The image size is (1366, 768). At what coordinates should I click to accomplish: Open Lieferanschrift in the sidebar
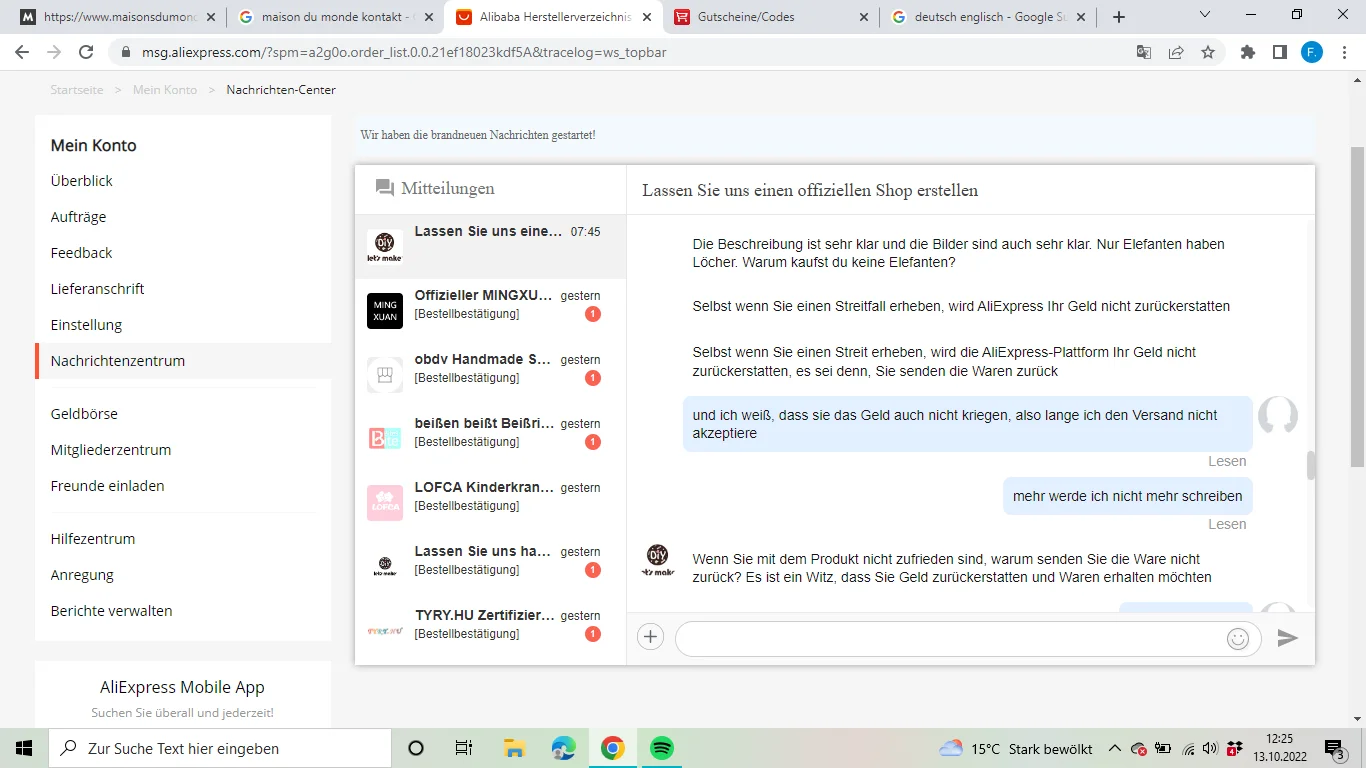98,289
